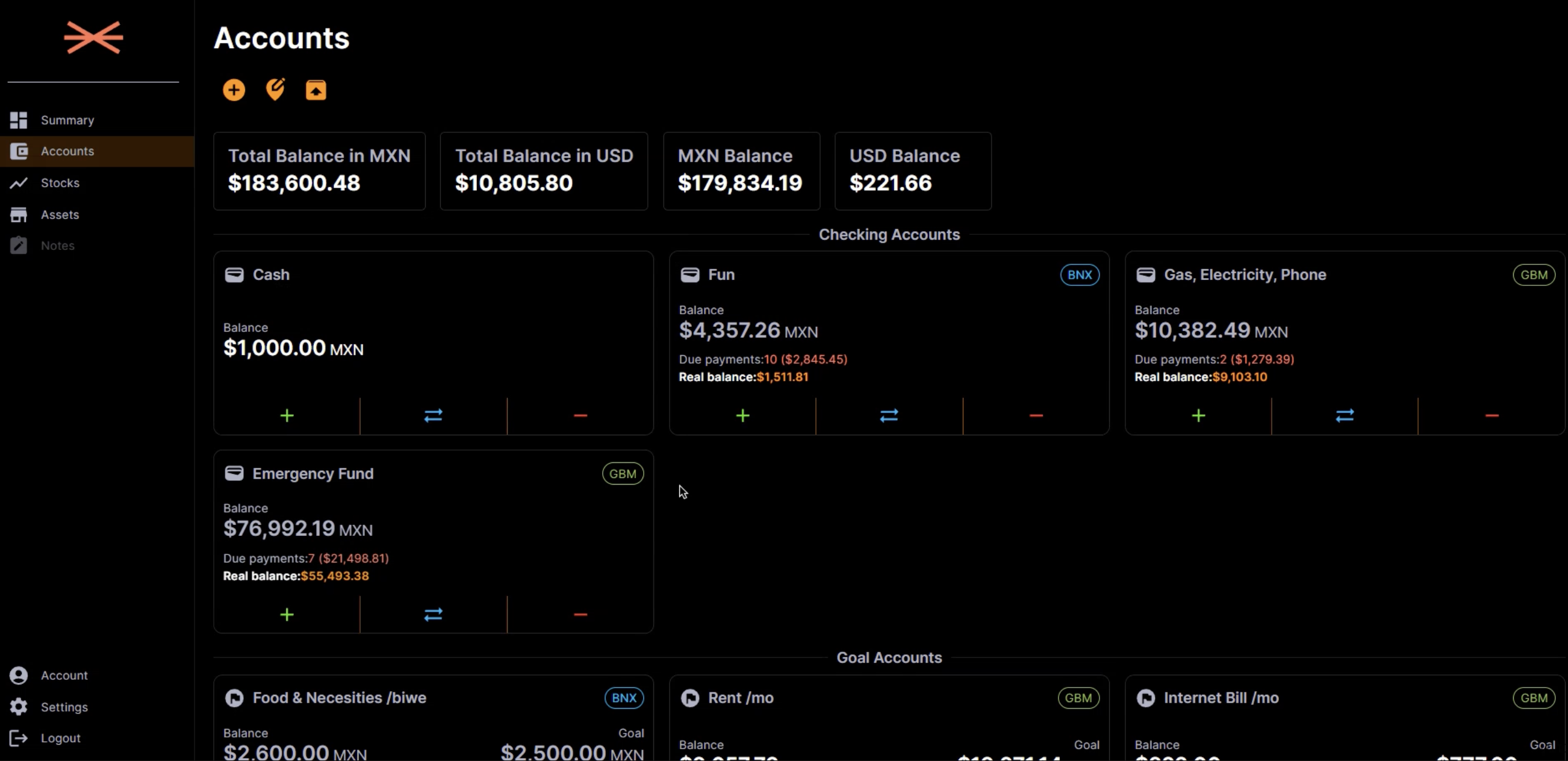This screenshot has width=1568, height=761.
Task: Go to Stocks in the sidebar
Action: coord(60,182)
